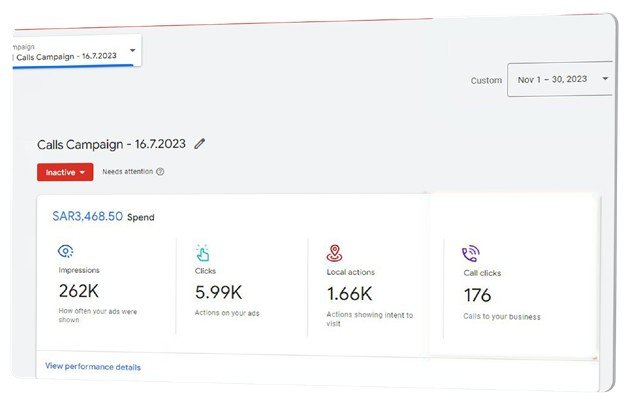Click the SAR3,468.50 spend amount
Screen dimensions: 631x404
point(87,216)
